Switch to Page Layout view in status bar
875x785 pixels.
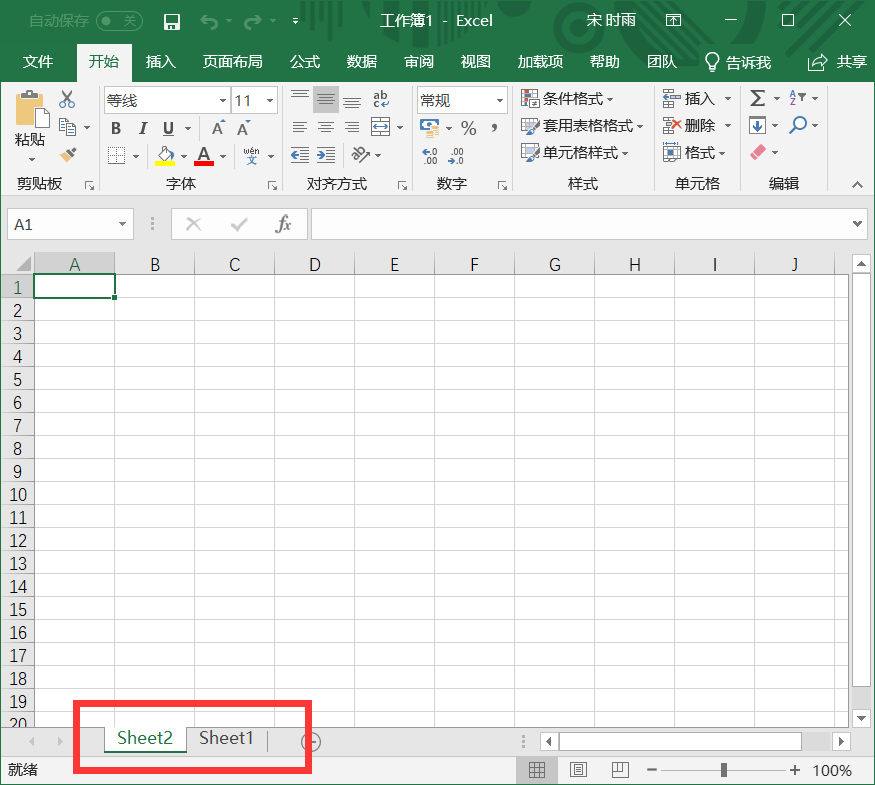[578, 770]
